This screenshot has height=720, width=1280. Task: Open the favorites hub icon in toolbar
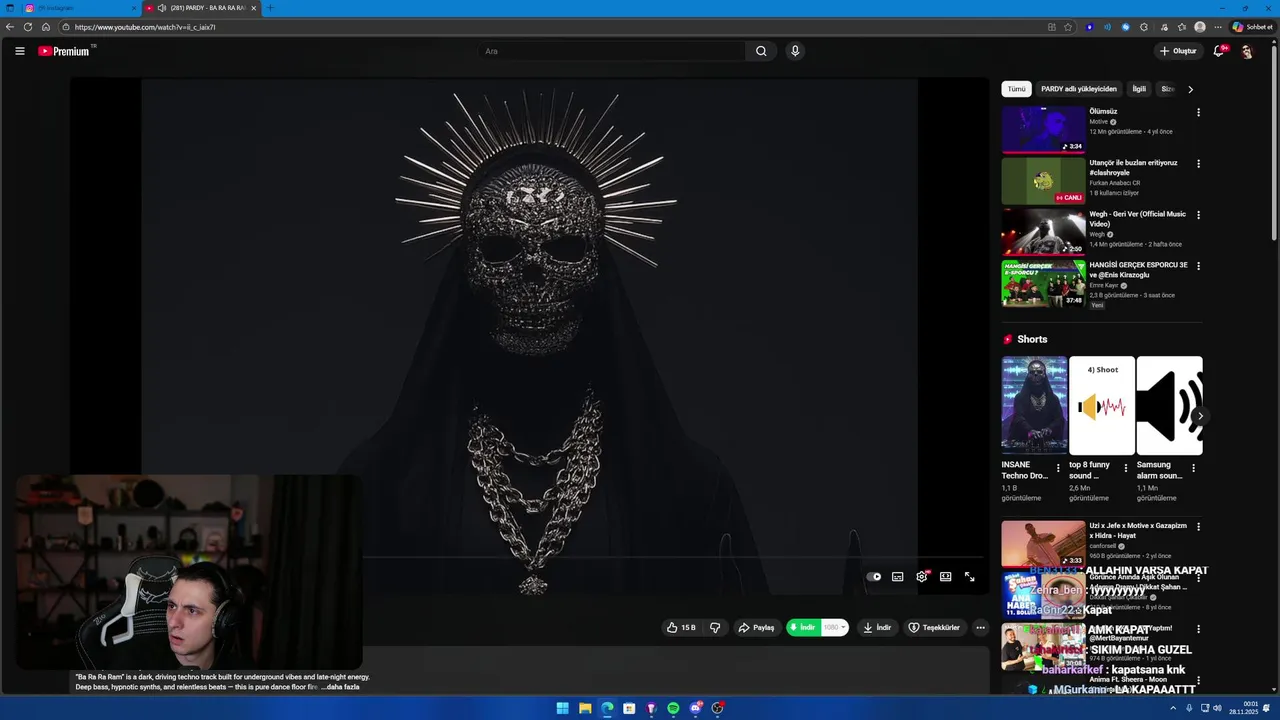(x=1182, y=27)
